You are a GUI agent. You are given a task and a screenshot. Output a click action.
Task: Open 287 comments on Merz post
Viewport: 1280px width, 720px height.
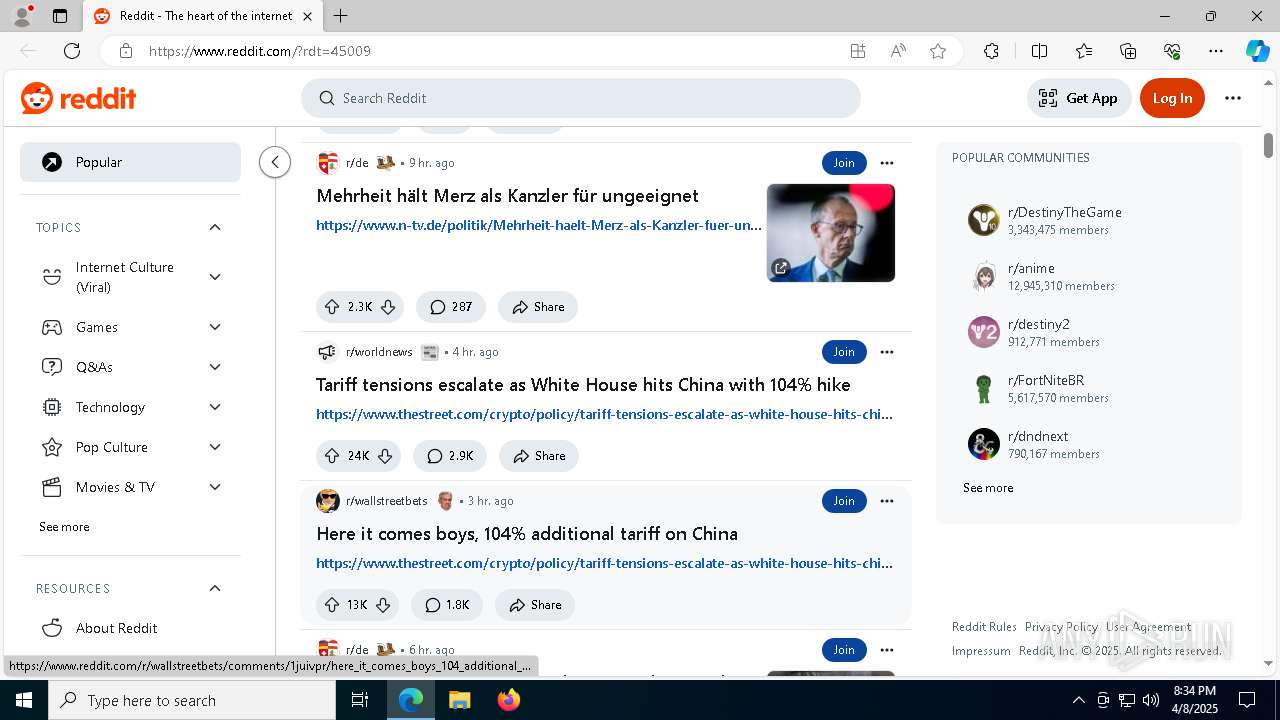click(451, 307)
